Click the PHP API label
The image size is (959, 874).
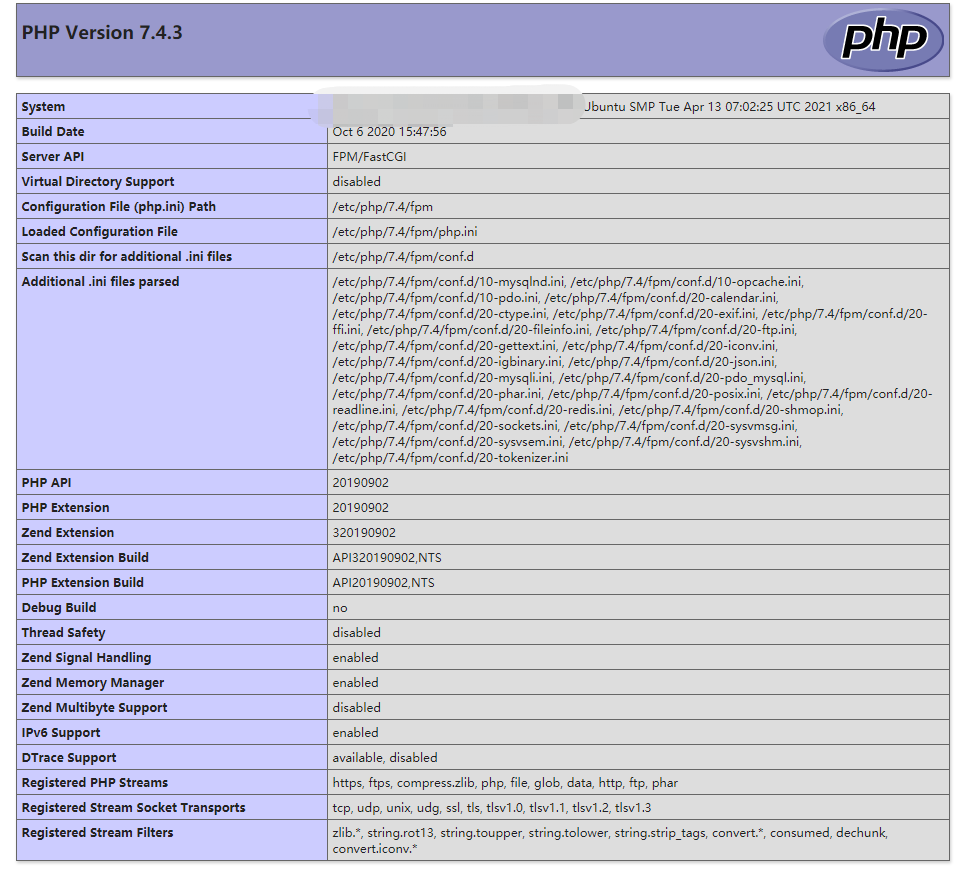46,483
